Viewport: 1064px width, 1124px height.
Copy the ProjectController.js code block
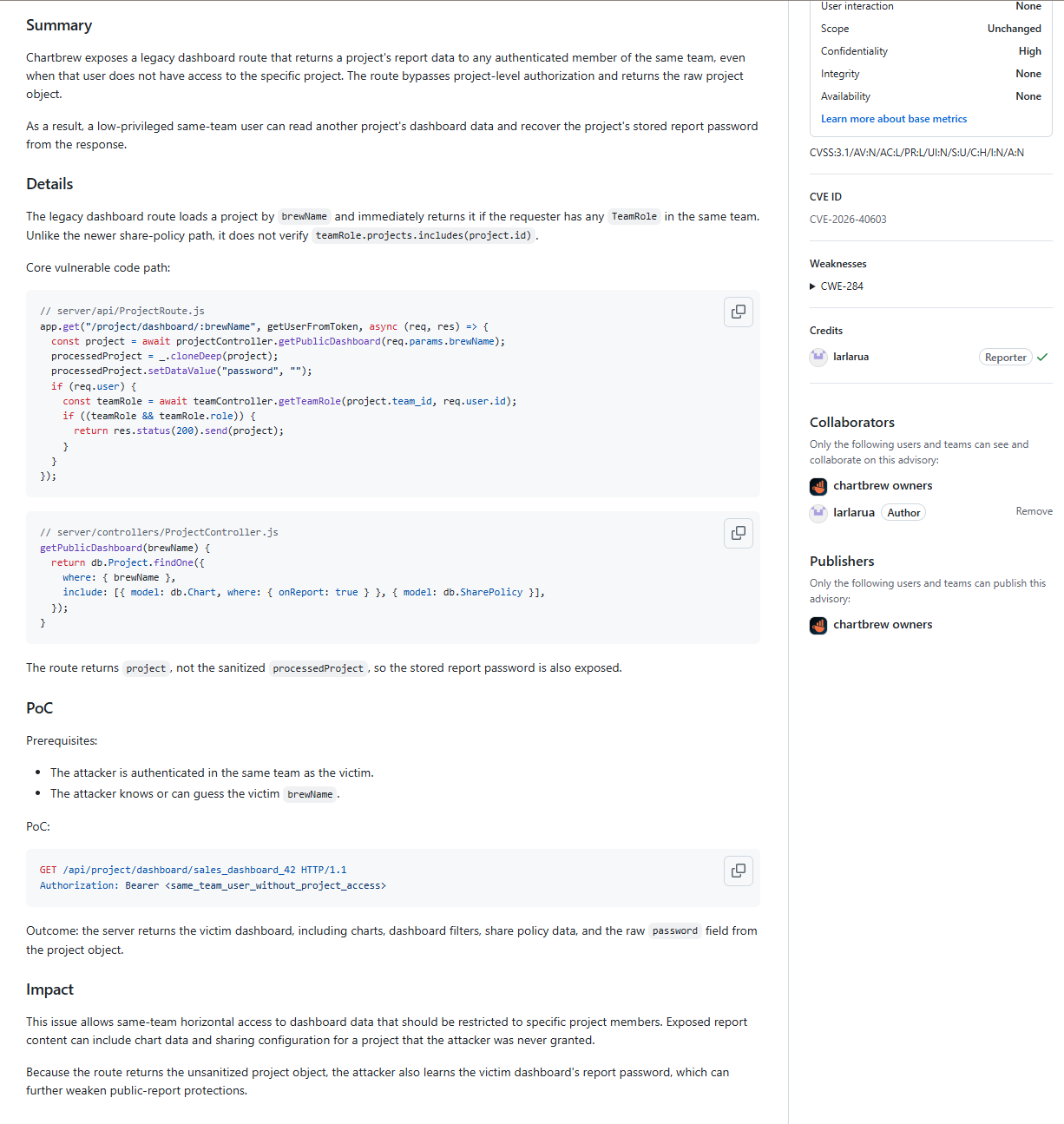(x=739, y=533)
